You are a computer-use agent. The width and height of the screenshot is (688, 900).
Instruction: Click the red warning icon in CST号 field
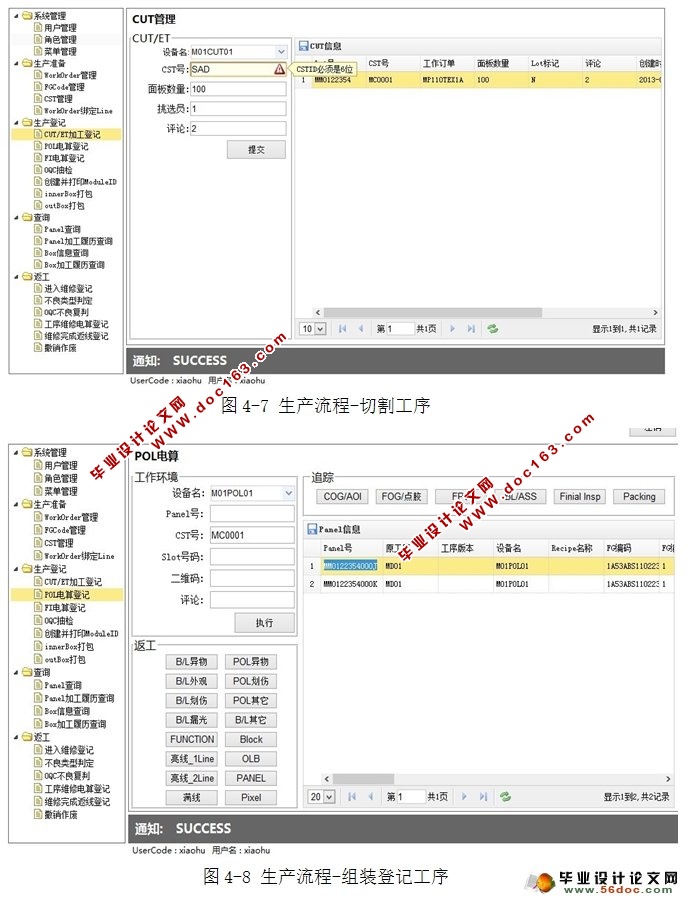(279, 69)
